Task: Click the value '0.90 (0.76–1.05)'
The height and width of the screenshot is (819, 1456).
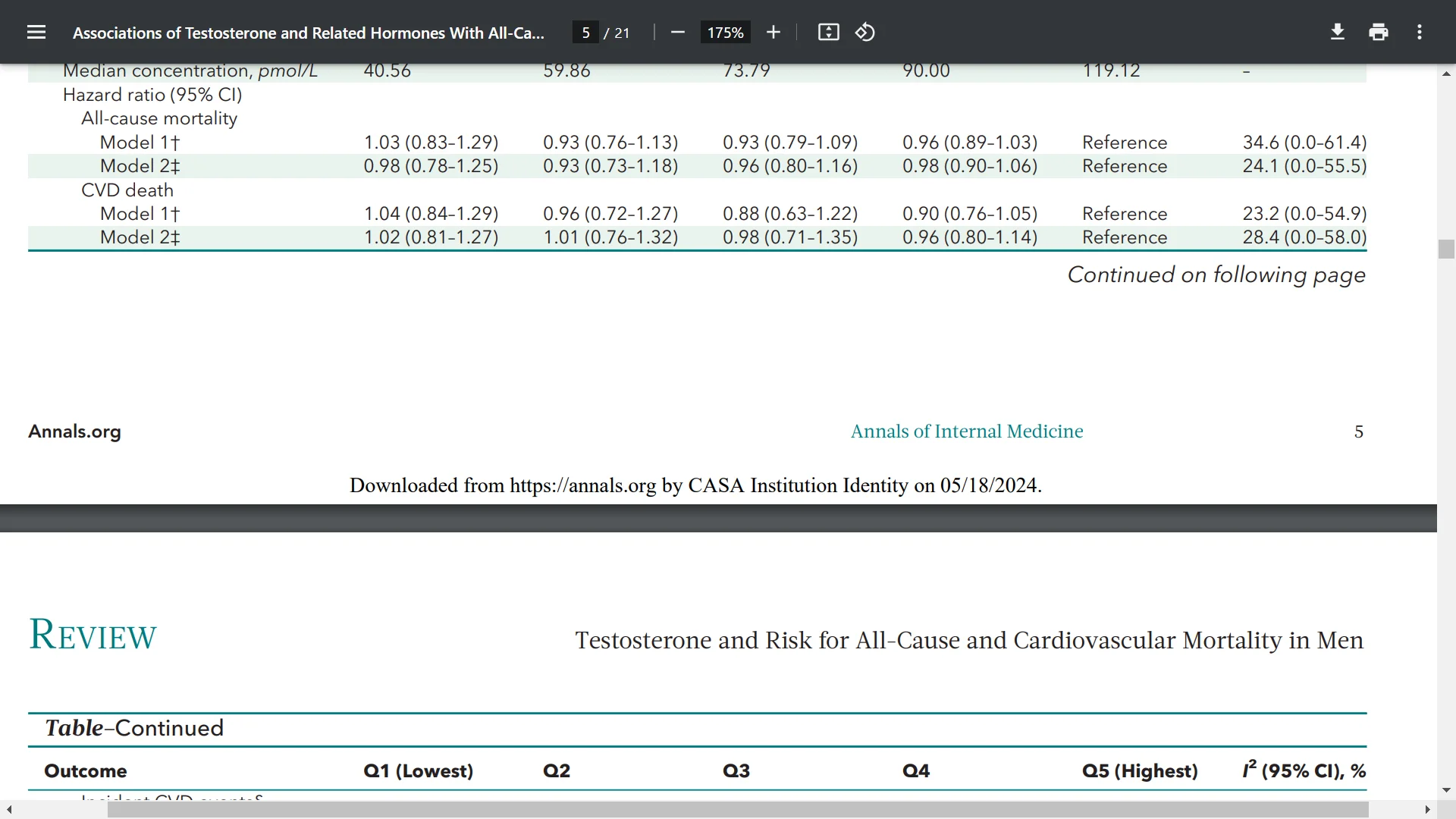Action: 970,214
